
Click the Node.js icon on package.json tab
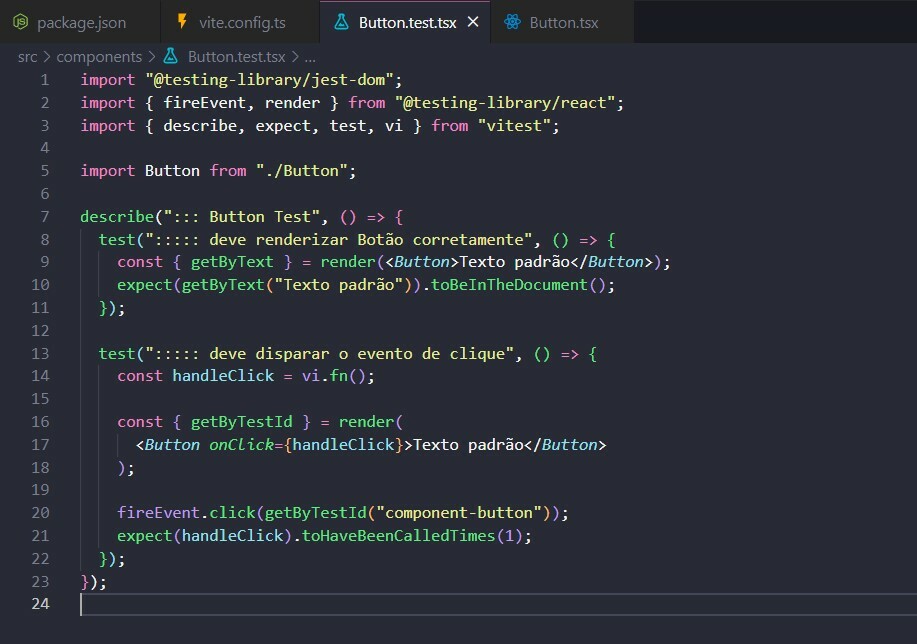20,22
